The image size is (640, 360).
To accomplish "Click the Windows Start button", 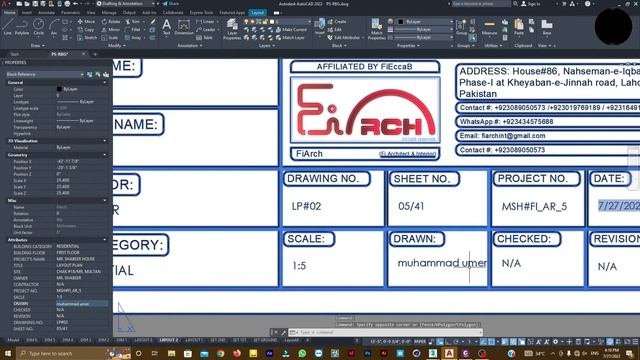I will pyautogui.click(x=7, y=353).
